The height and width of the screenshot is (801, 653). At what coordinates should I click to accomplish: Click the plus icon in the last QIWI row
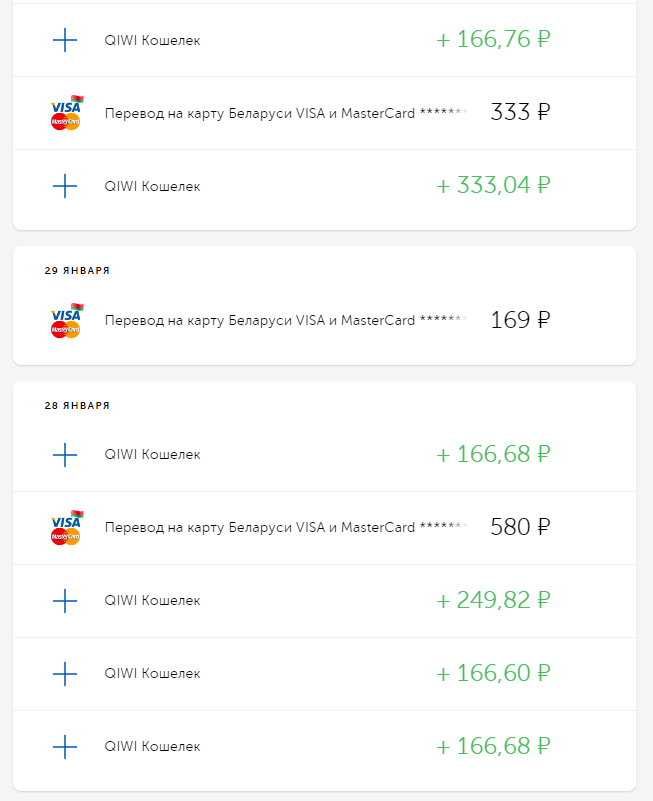64,746
